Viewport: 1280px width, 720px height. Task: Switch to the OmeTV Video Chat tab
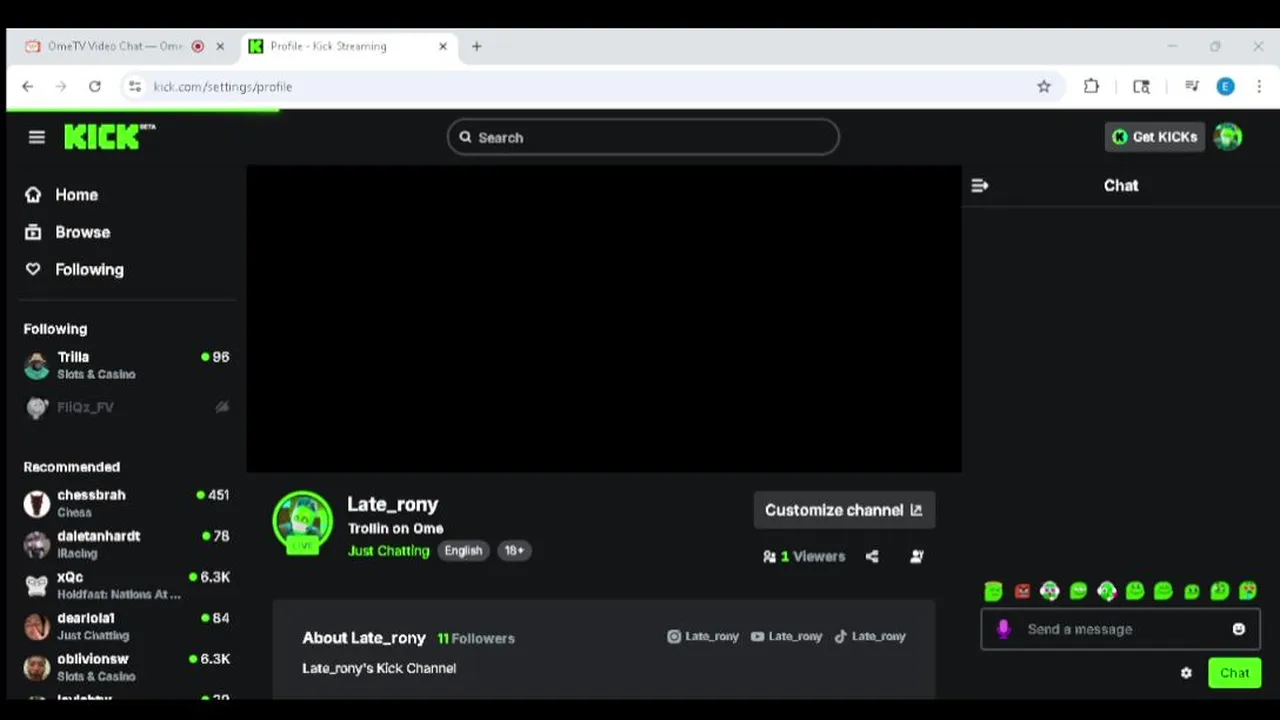115,46
